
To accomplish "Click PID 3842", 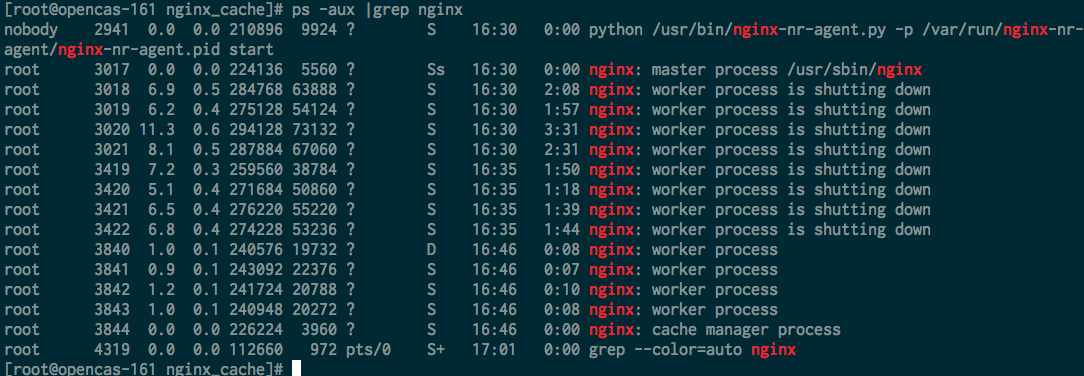I will pos(111,290).
